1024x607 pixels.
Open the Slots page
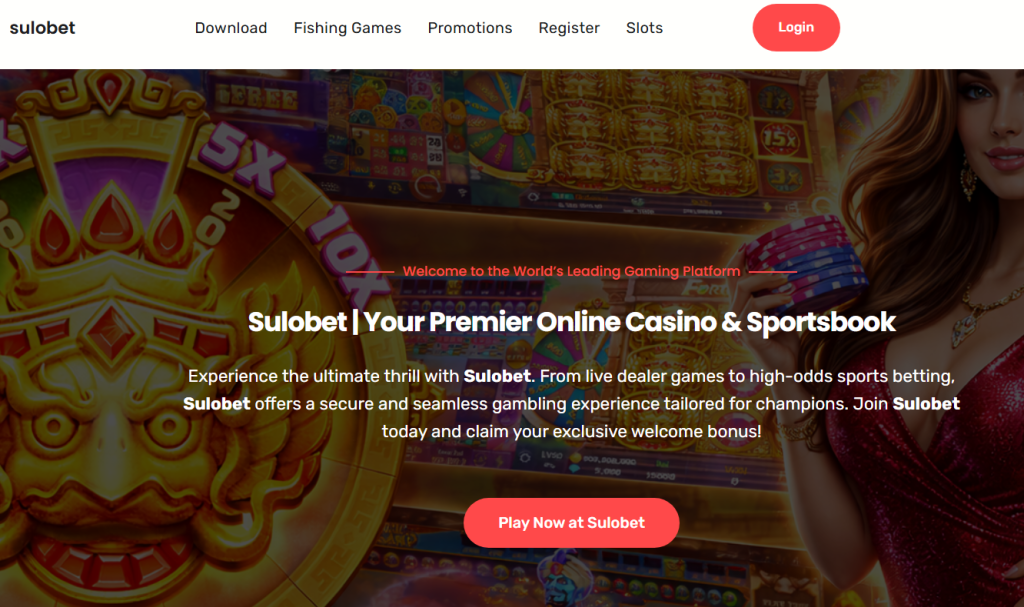(x=644, y=28)
